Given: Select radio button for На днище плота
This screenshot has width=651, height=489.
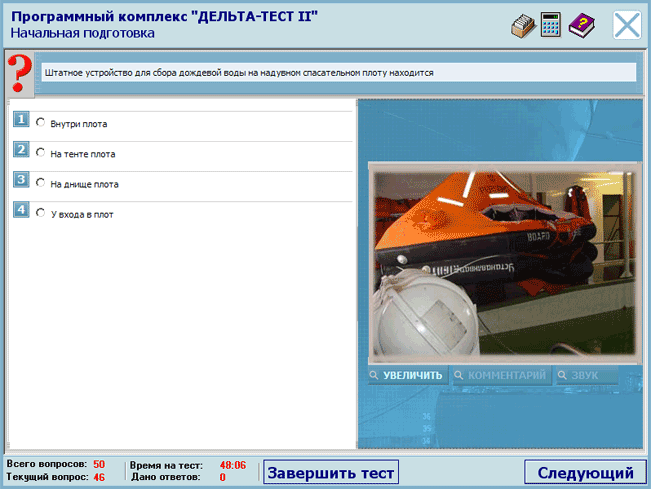Looking at the screenshot, I should (40, 183).
